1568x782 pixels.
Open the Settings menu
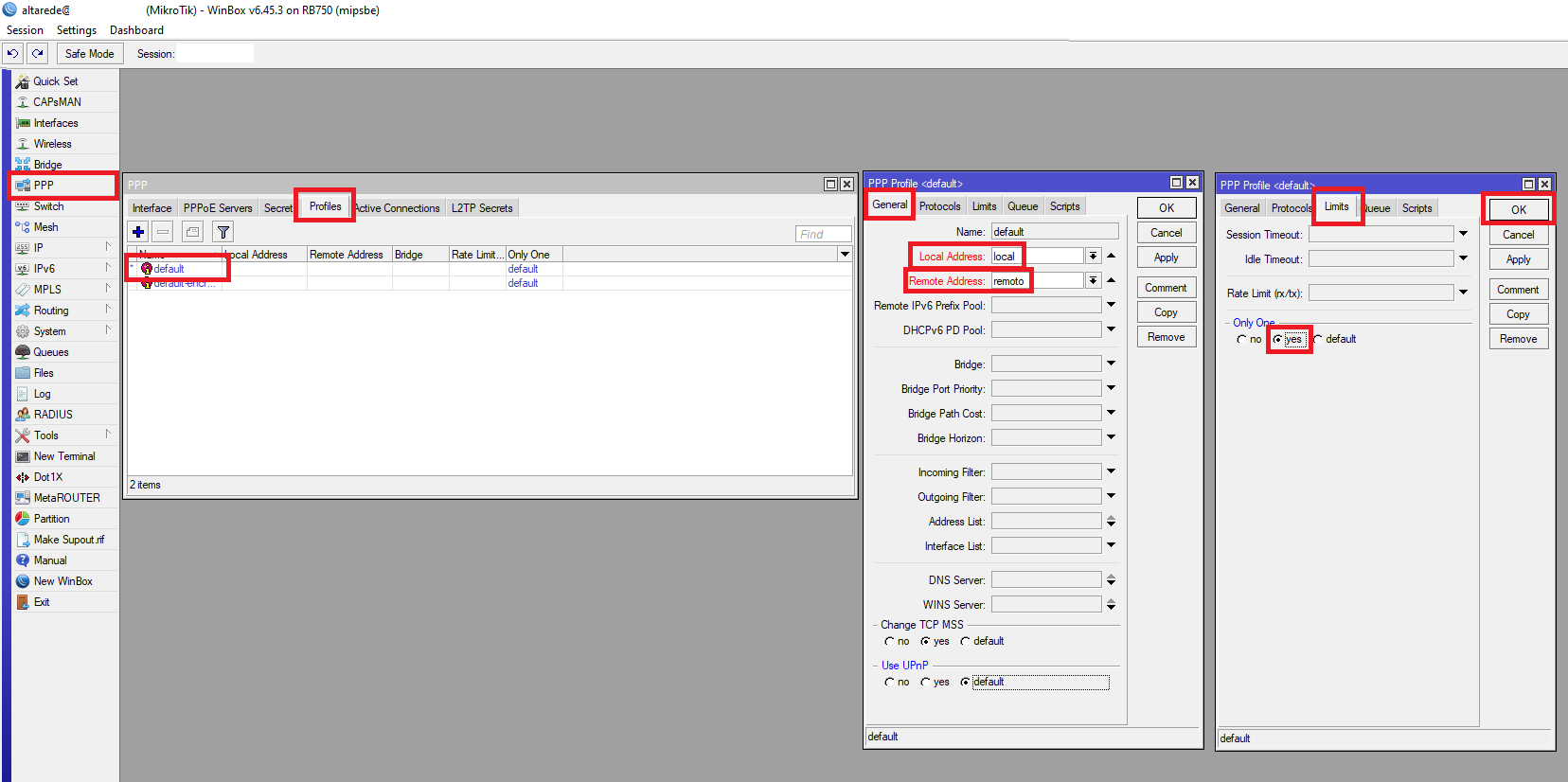[x=77, y=30]
